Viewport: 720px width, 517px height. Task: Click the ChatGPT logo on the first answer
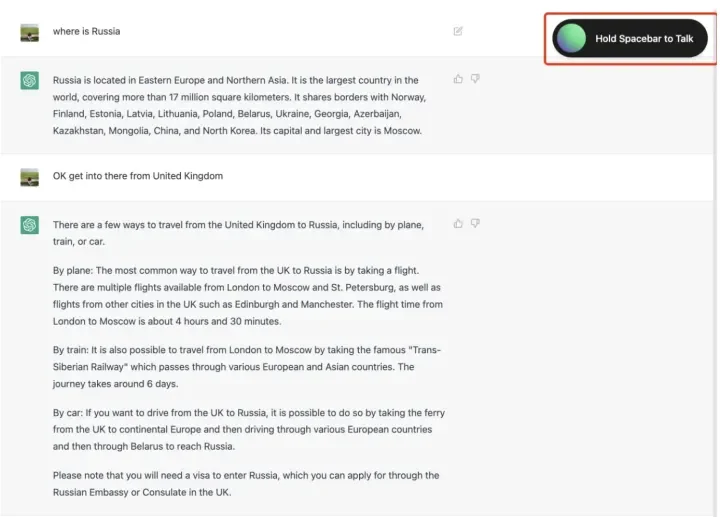click(x=29, y=80)
